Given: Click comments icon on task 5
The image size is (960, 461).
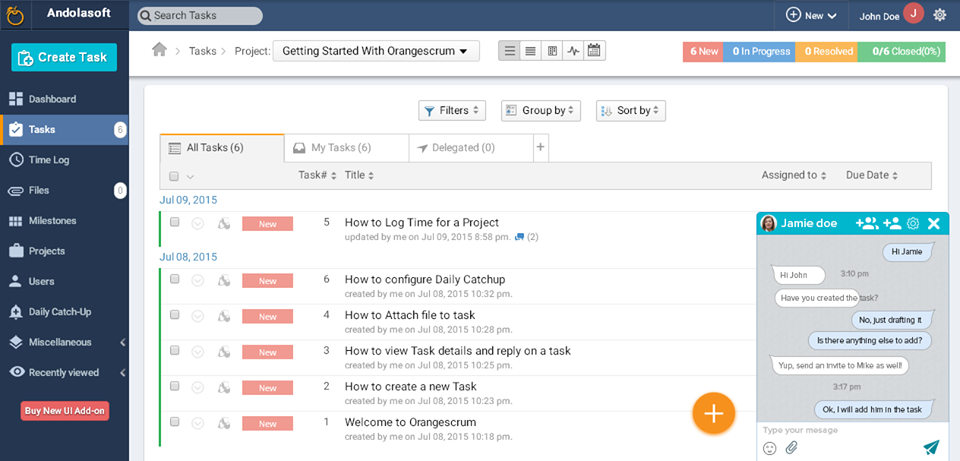Looking at the screenshot, I should point(520,237).
